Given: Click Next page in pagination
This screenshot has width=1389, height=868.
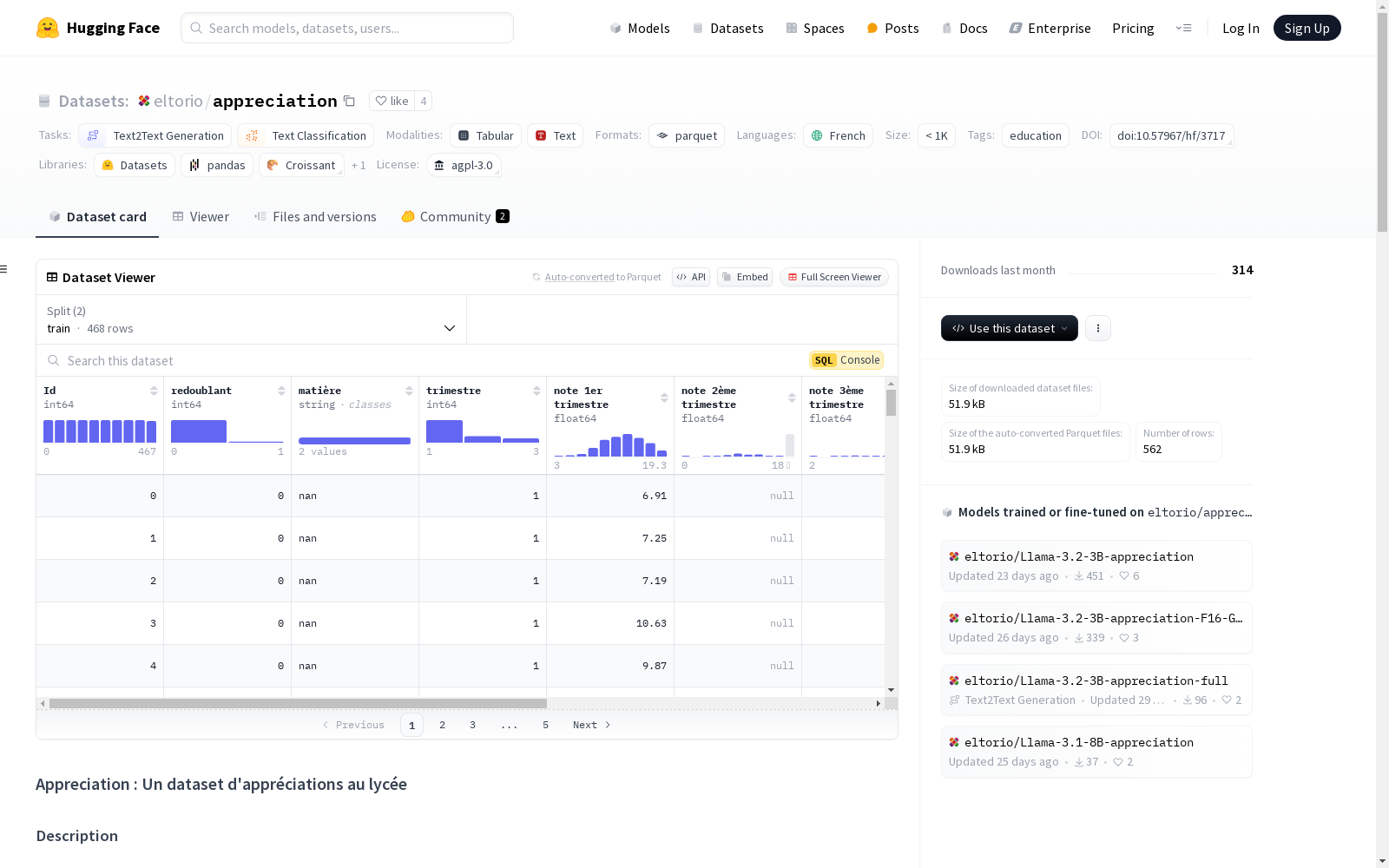Looking at the screenshot, I should click(x=592, y=725).
